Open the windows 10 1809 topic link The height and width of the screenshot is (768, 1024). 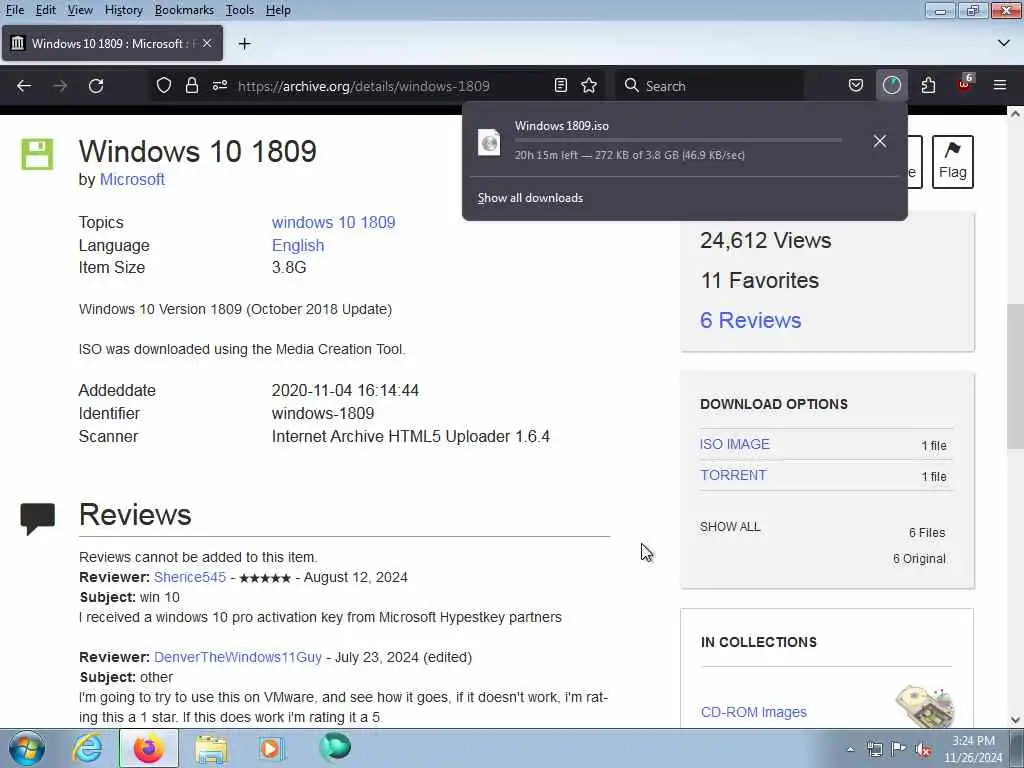point(333,222)
